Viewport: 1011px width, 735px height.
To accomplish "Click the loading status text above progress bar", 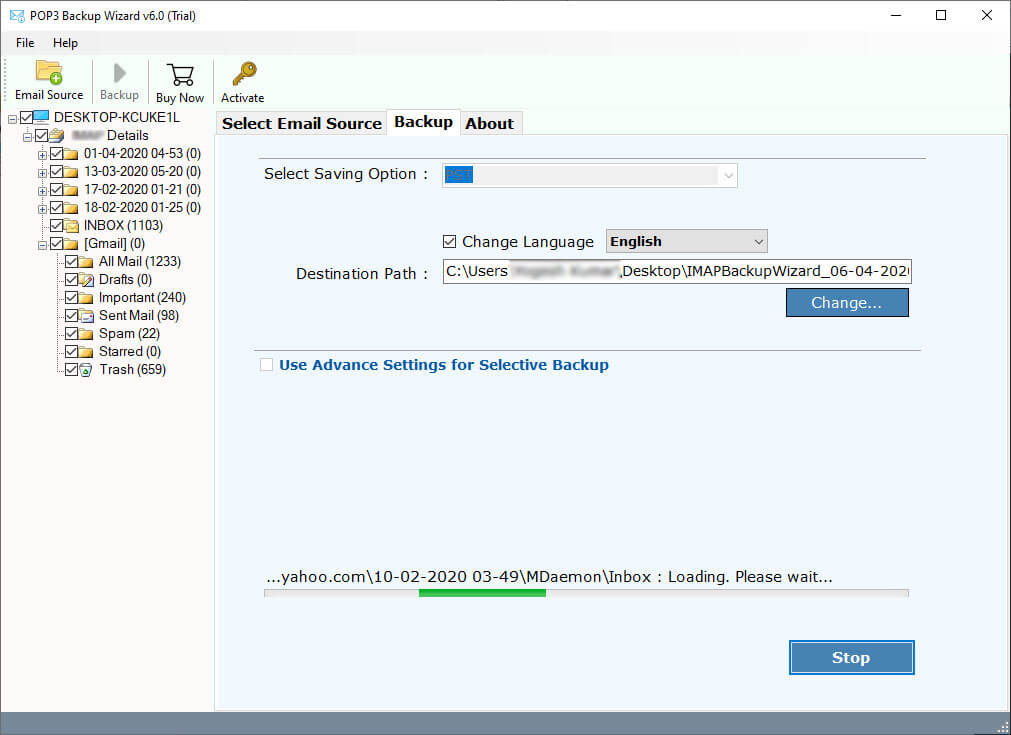I will click(549, 576).
